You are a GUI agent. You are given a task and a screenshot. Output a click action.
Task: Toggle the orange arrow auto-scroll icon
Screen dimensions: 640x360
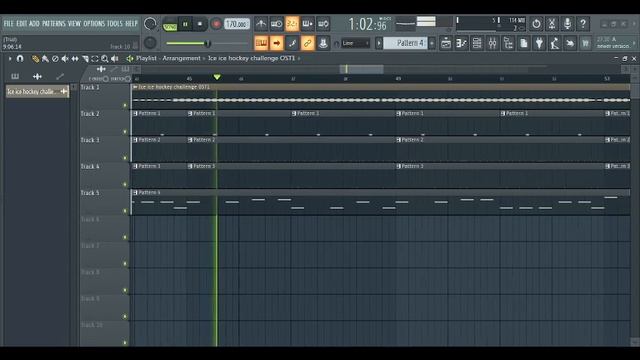276,43
